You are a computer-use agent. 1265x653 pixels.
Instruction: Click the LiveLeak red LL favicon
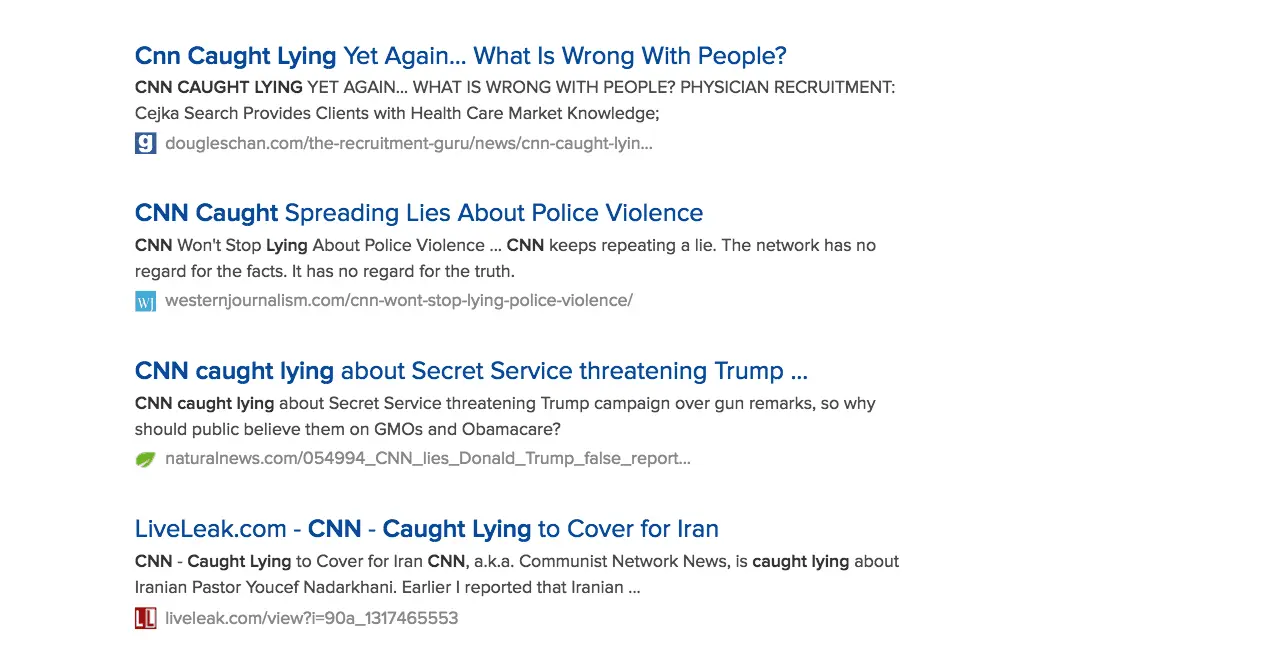(145, 618)
